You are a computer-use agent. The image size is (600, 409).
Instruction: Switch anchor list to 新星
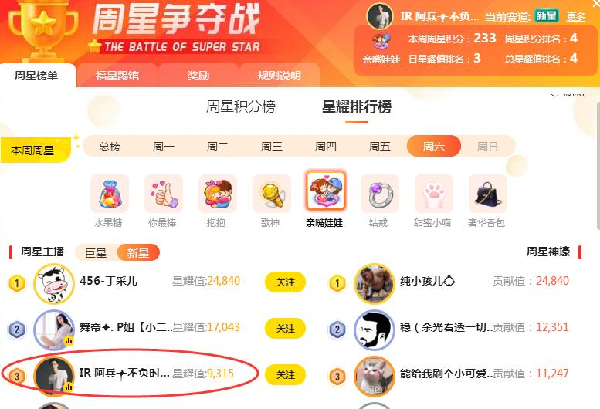(x=138, y=253)
